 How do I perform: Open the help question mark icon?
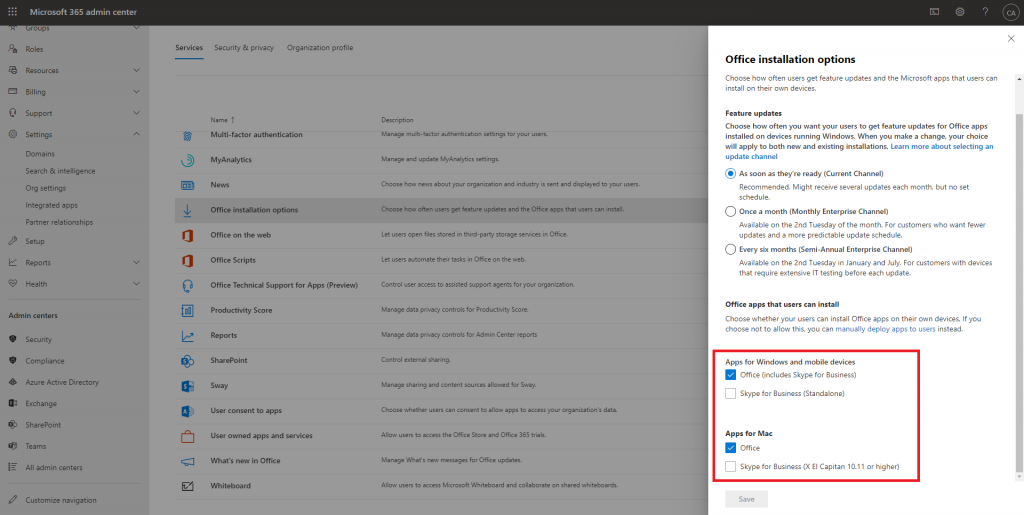(985, 12)
